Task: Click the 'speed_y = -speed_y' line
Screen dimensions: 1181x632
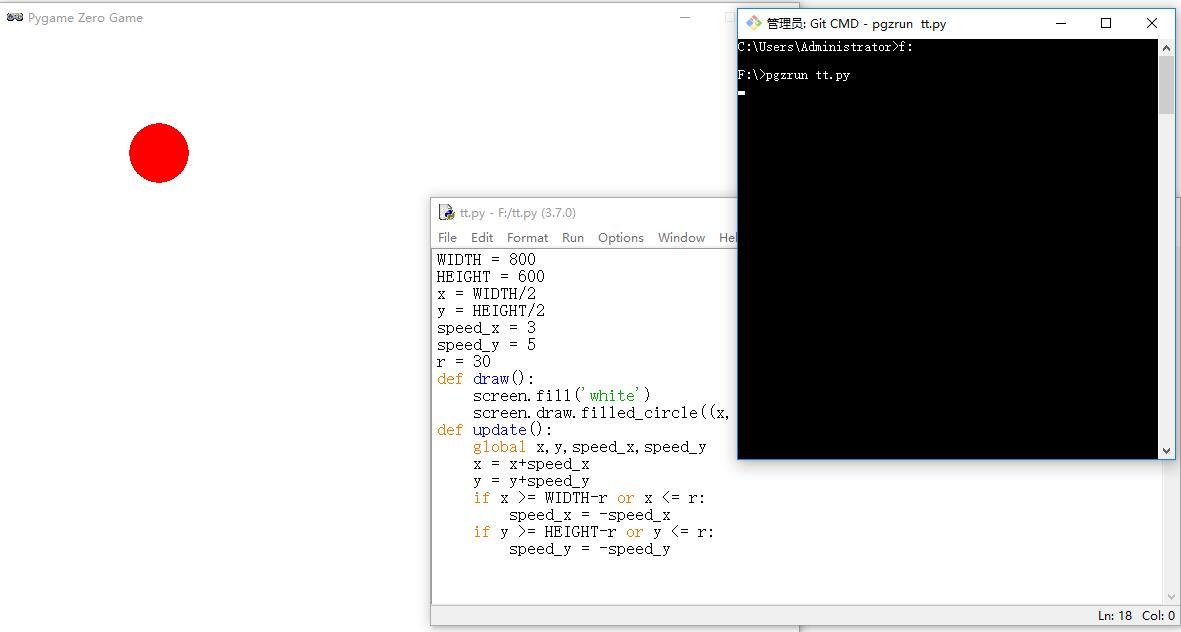Action: pyautogui.click(x=590, y=549)
